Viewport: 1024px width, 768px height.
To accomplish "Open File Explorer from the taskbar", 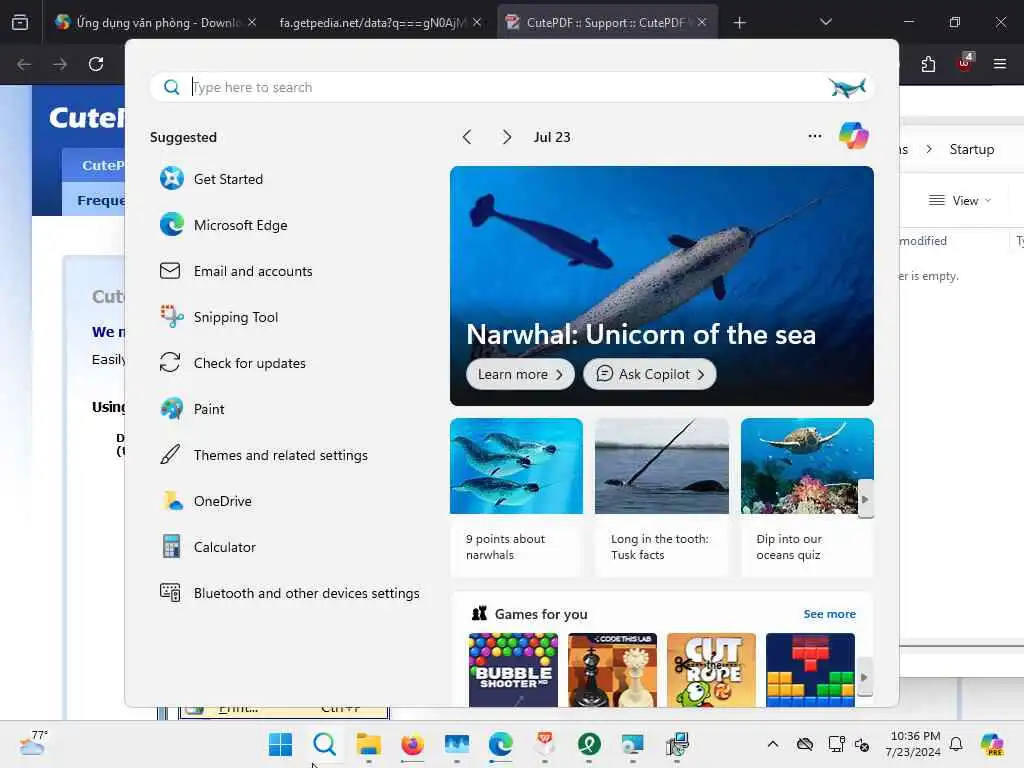I will coord(368,744).
